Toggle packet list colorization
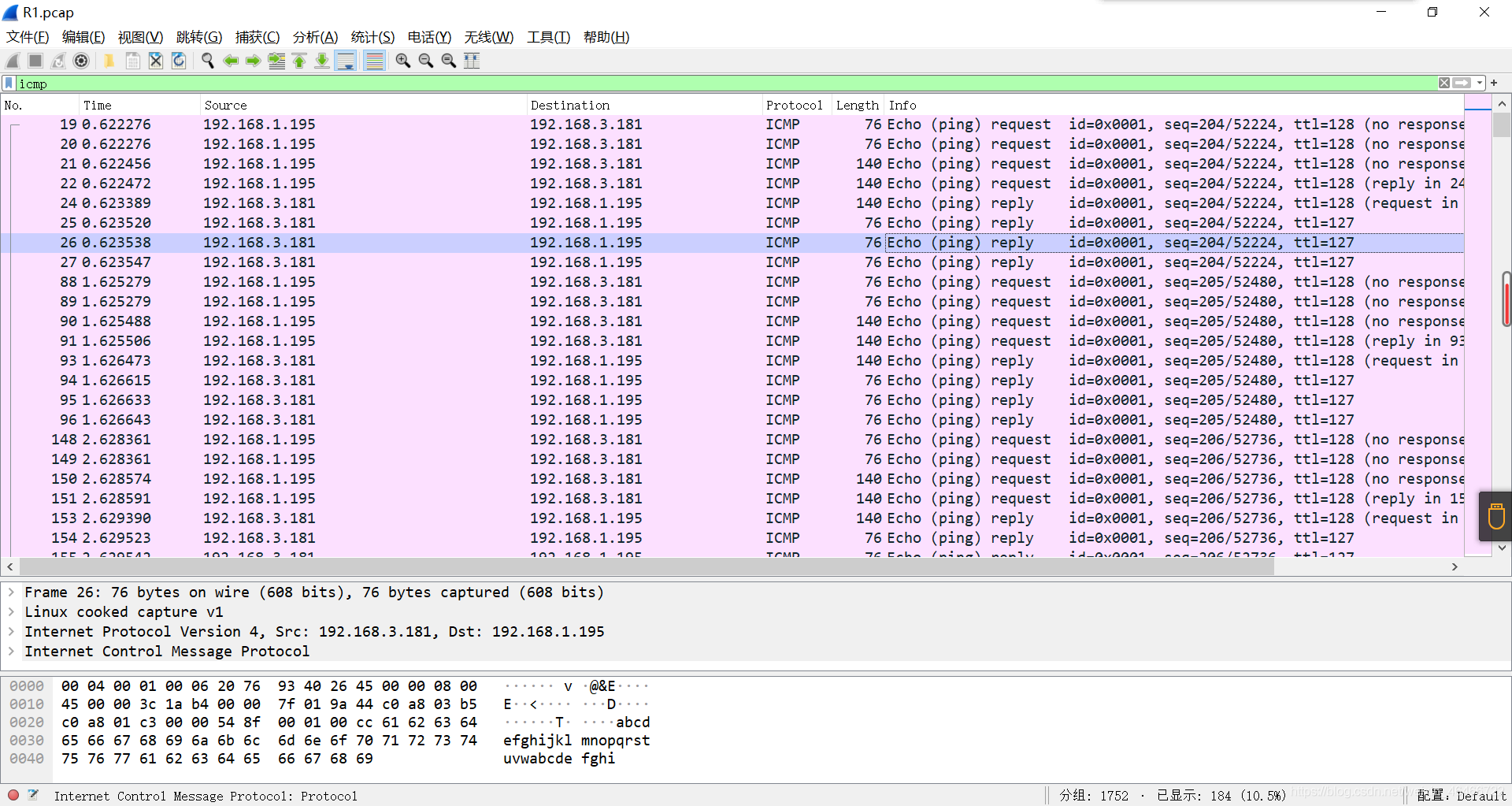 [374, 61]
